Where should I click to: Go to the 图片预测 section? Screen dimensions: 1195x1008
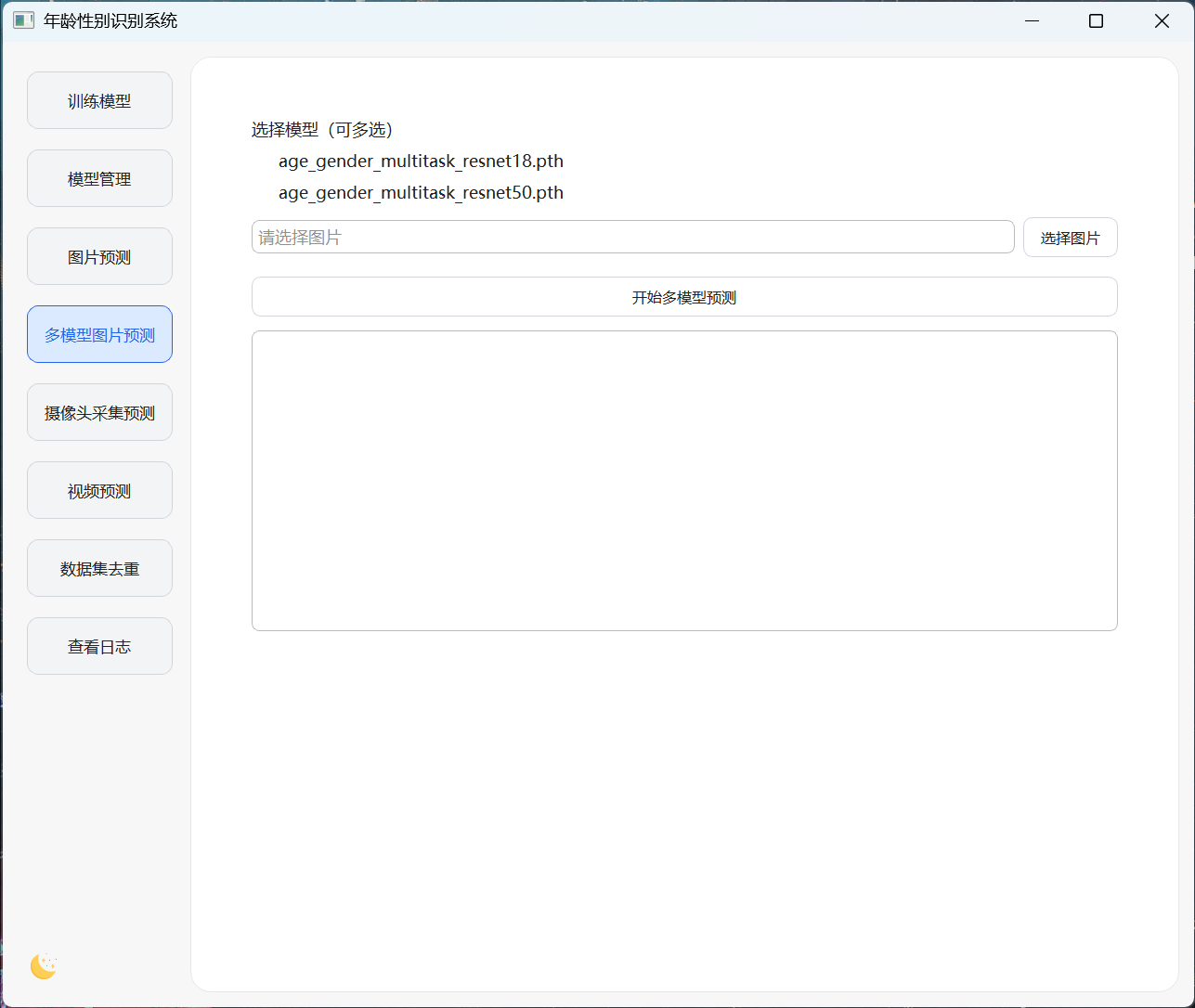99,257
